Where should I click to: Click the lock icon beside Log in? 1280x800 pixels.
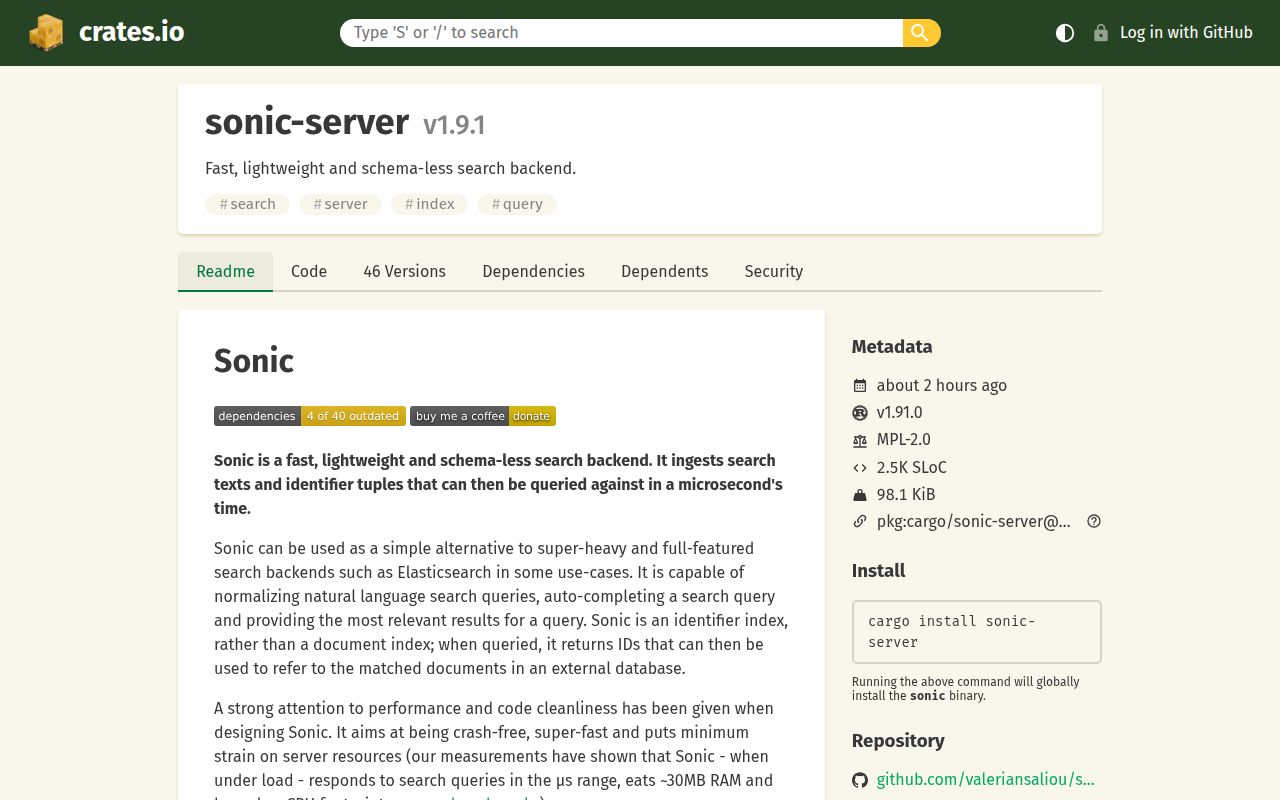coord(1101,33)
